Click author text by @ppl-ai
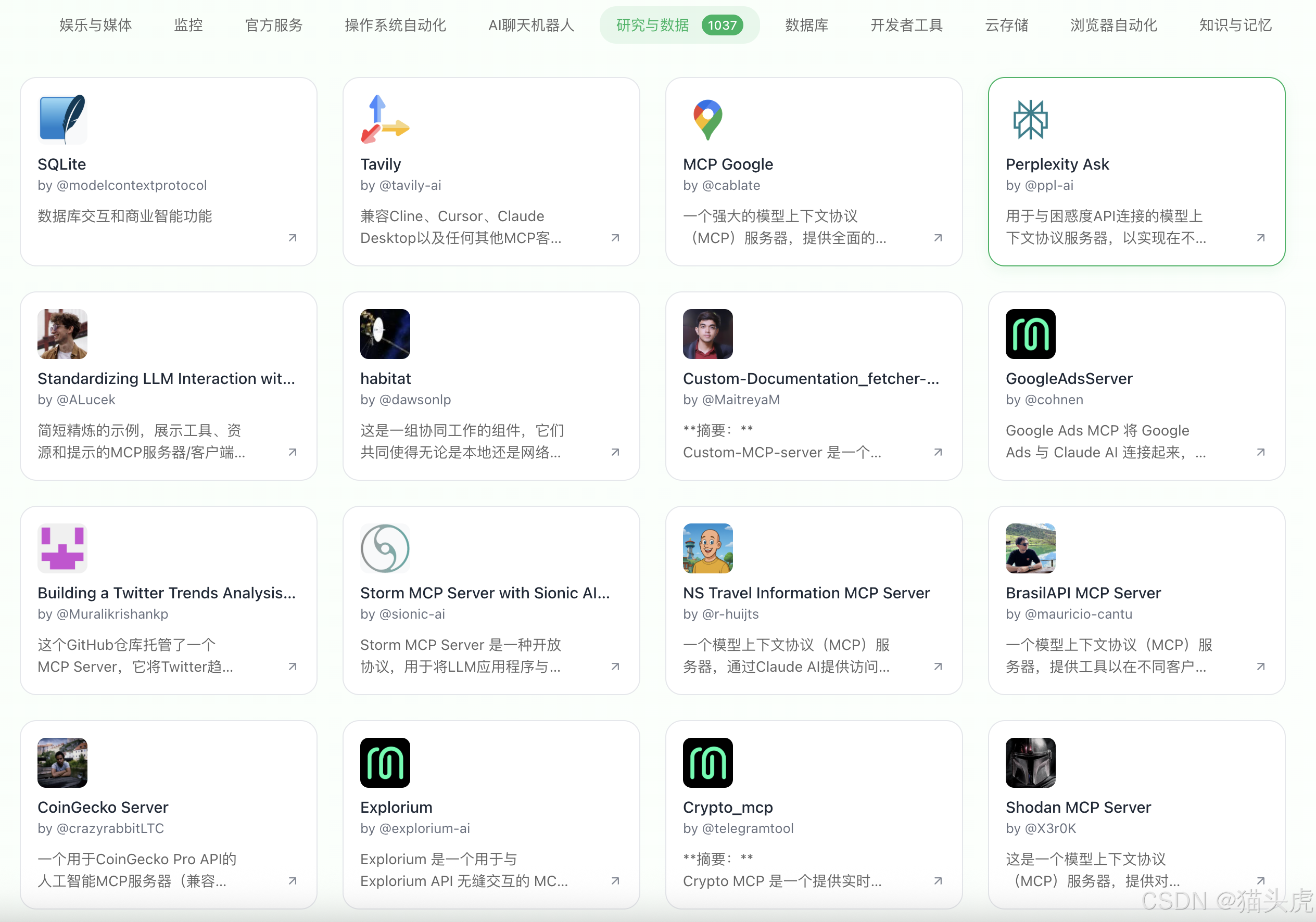This screenshot has width=1316, height=922. (1040, 186)
